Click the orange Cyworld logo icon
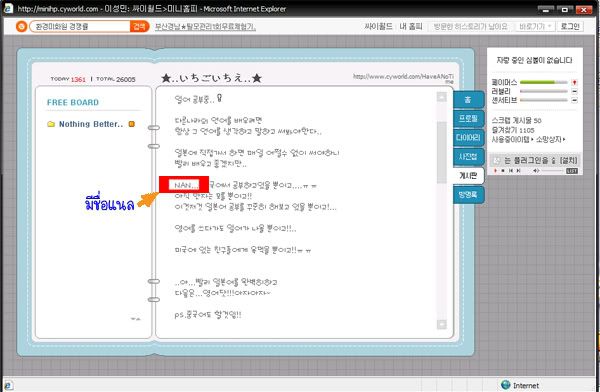This screenshot has width=600, height=392. [x=21, y=26]
